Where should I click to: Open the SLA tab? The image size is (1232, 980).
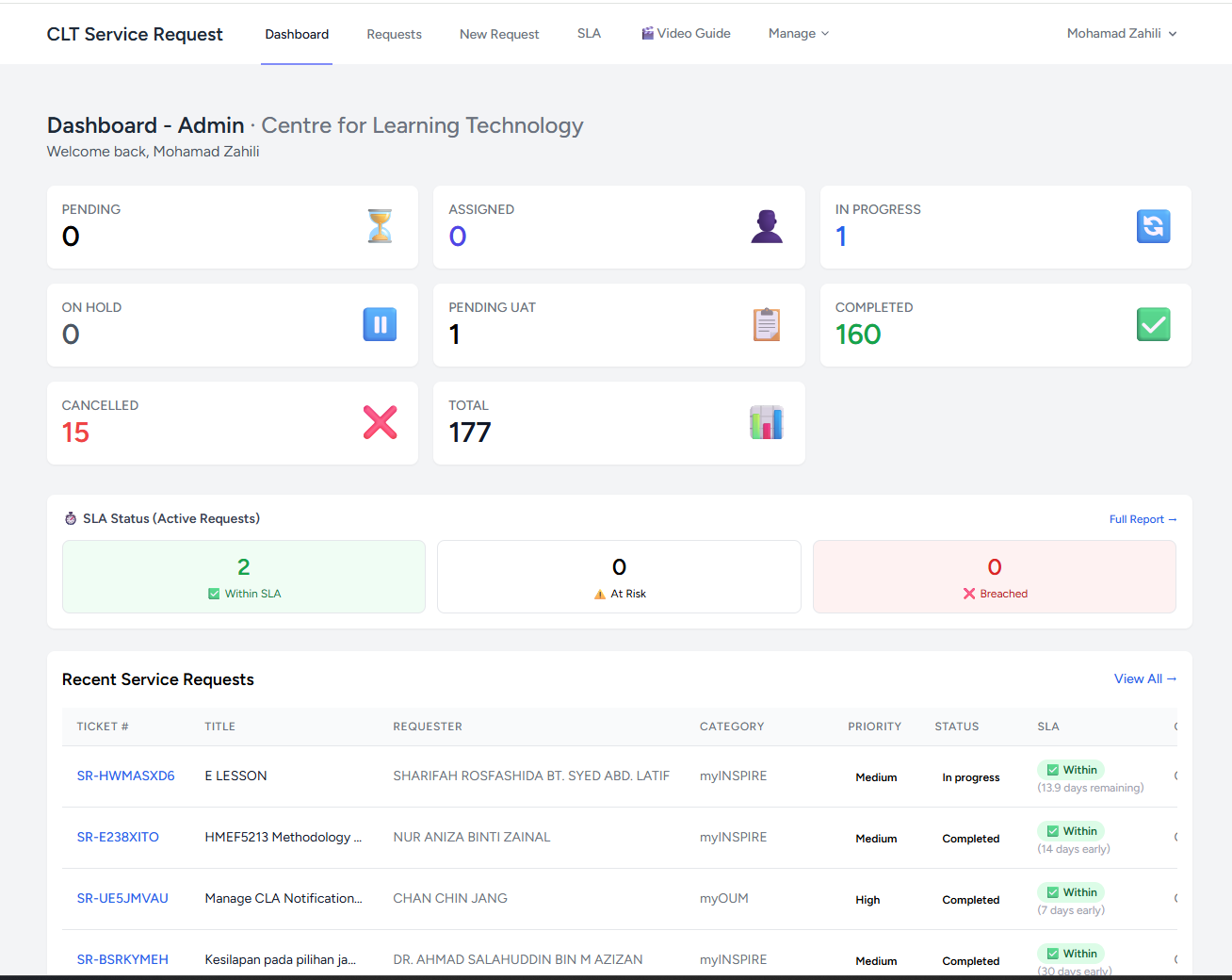[x=589, y=33]
